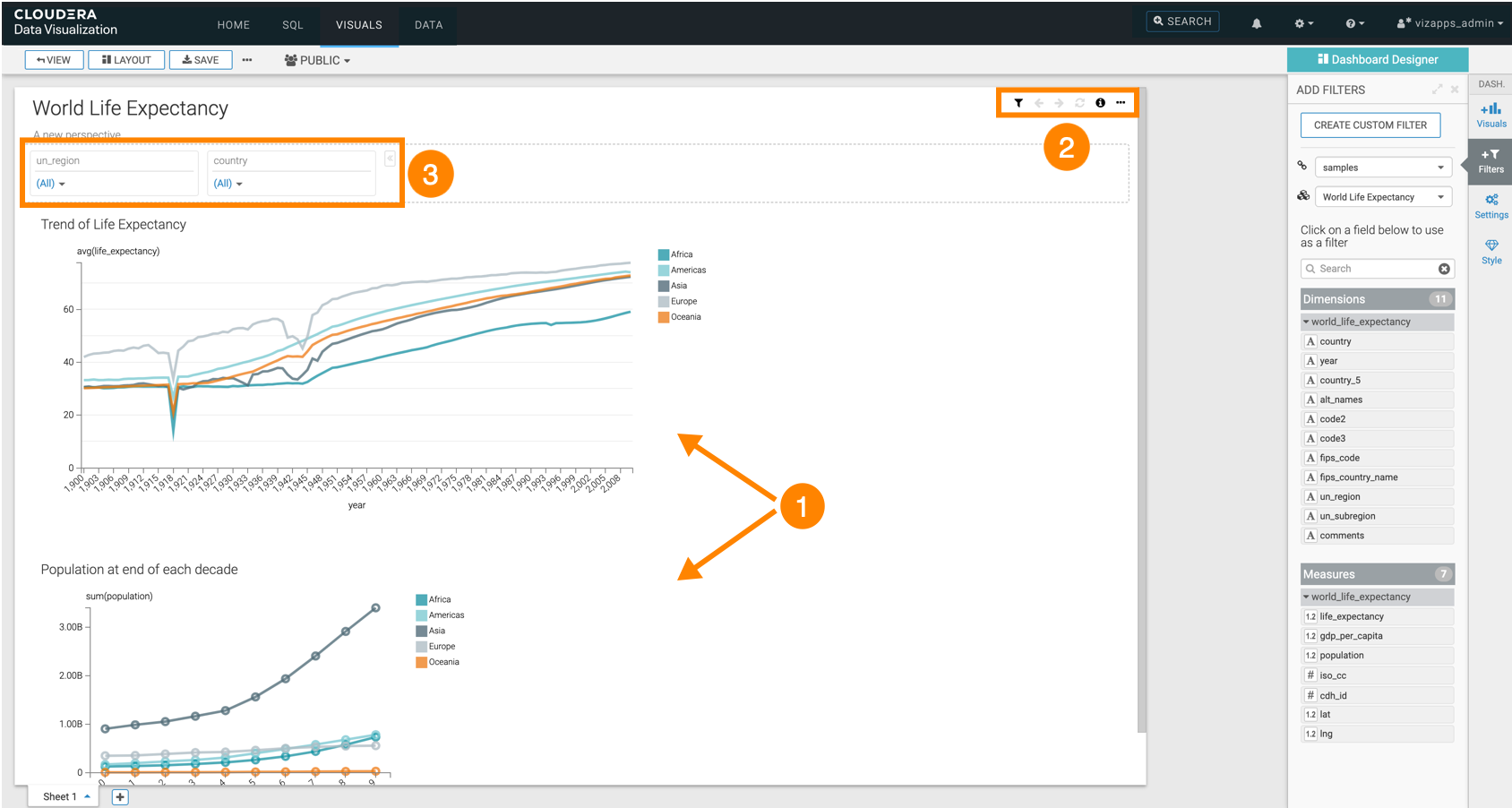Switch to the SQL tab

(292, 25)
